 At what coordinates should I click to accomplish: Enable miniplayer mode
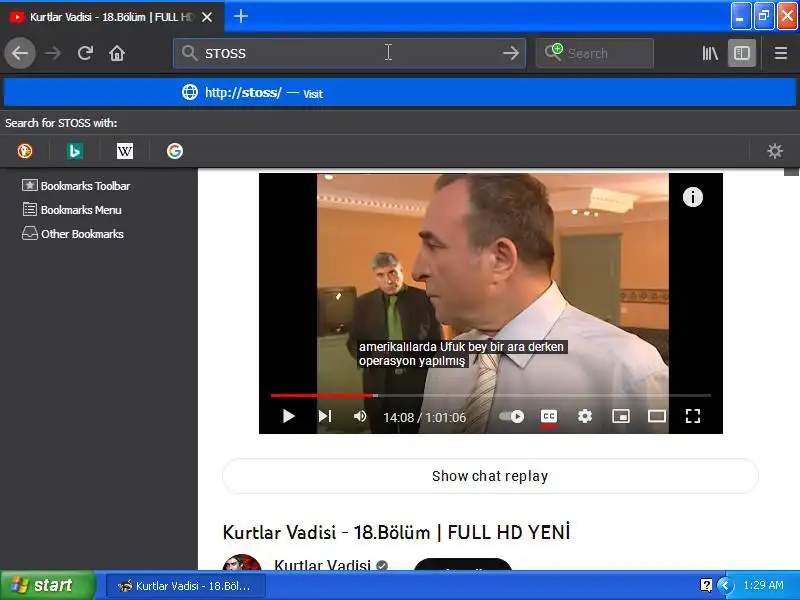coord(620,416)
